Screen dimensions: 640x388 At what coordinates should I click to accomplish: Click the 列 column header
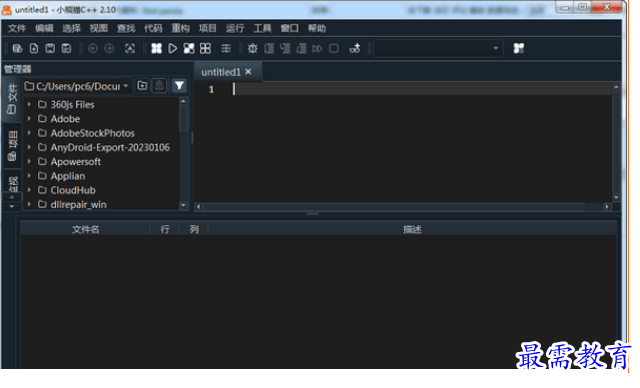194,229
